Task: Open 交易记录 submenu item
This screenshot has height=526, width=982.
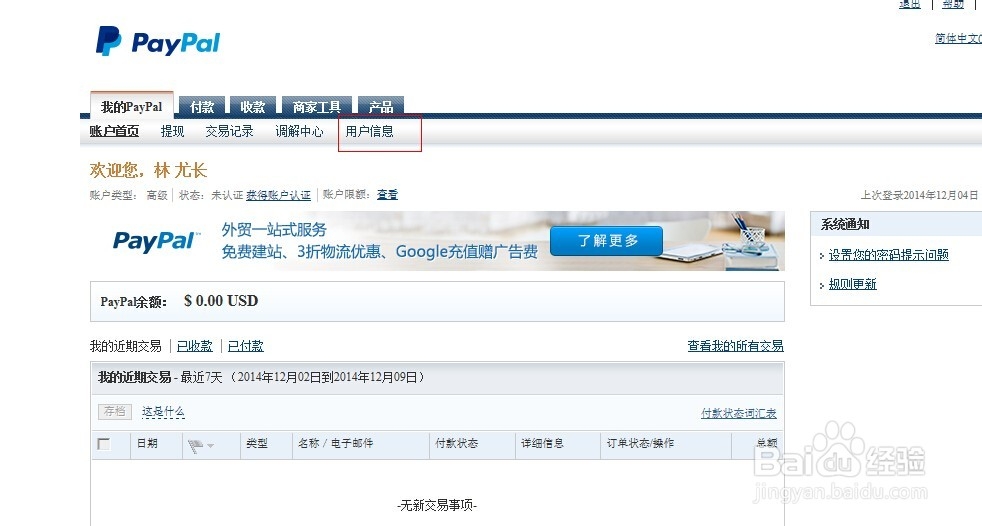Action: (x=229, y=132)
